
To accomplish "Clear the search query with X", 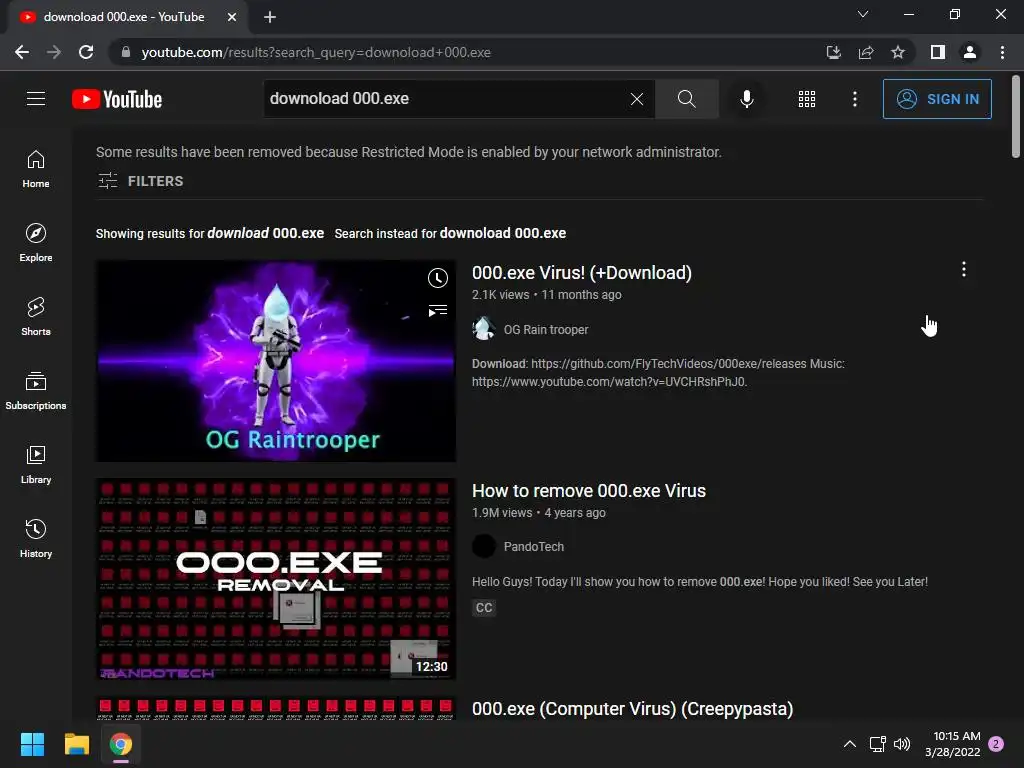I will (x=637, y=99).
